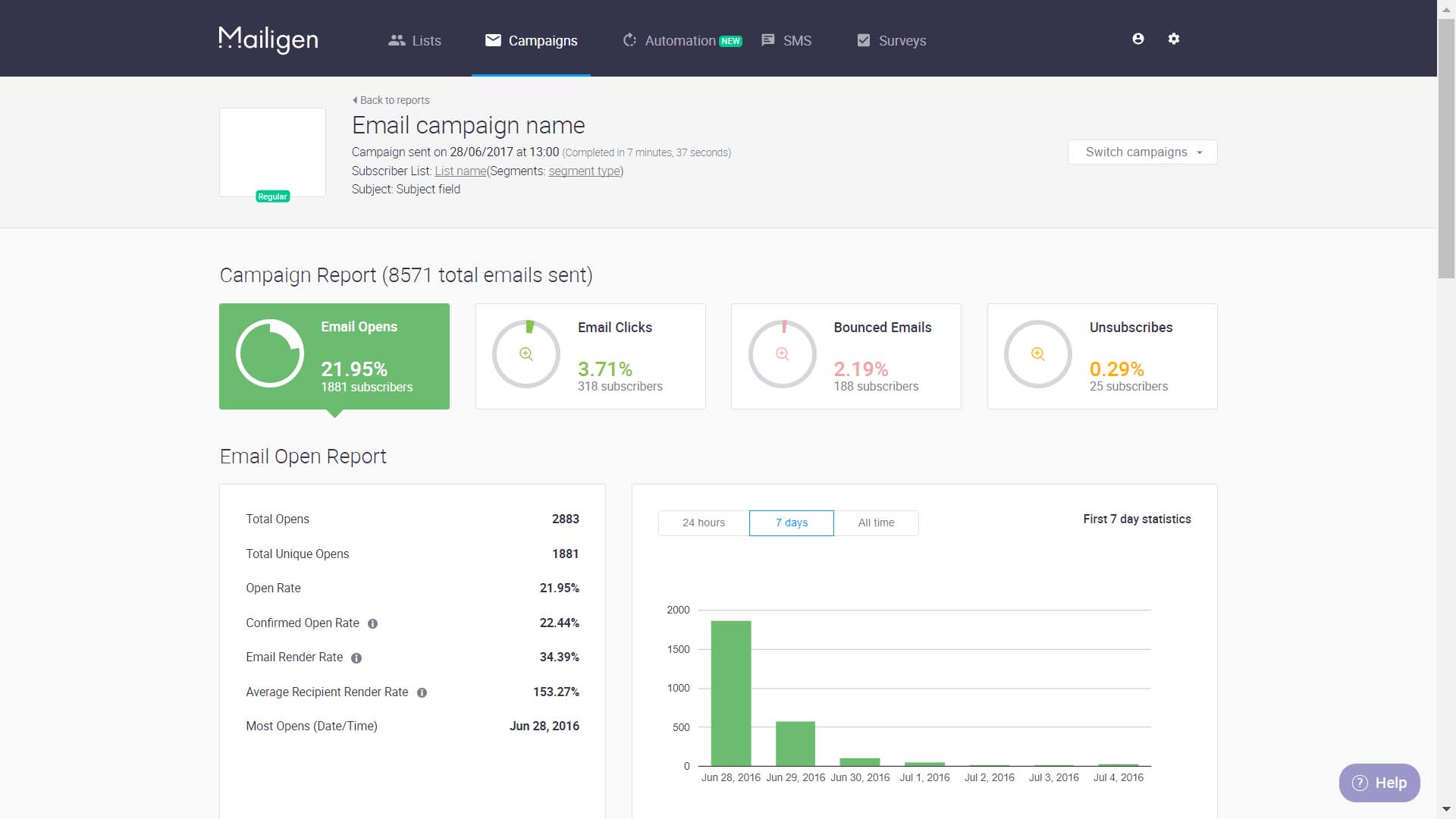Select the All time range toggle
The height and width of the screenshot is (819, 1456).
click(876, 523)
